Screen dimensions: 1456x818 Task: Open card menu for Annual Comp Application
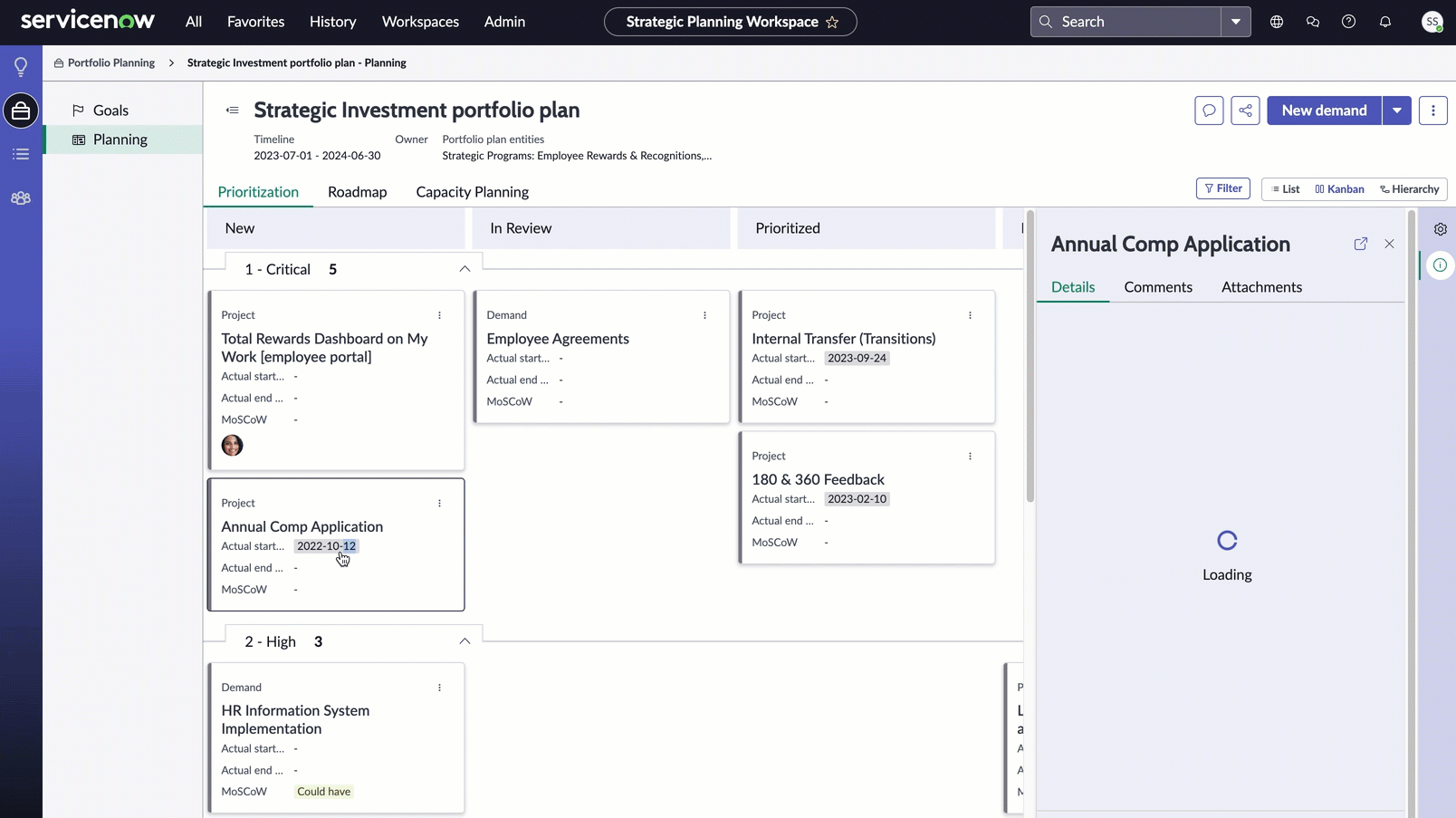pyautogui.click(x=440, y=503)
